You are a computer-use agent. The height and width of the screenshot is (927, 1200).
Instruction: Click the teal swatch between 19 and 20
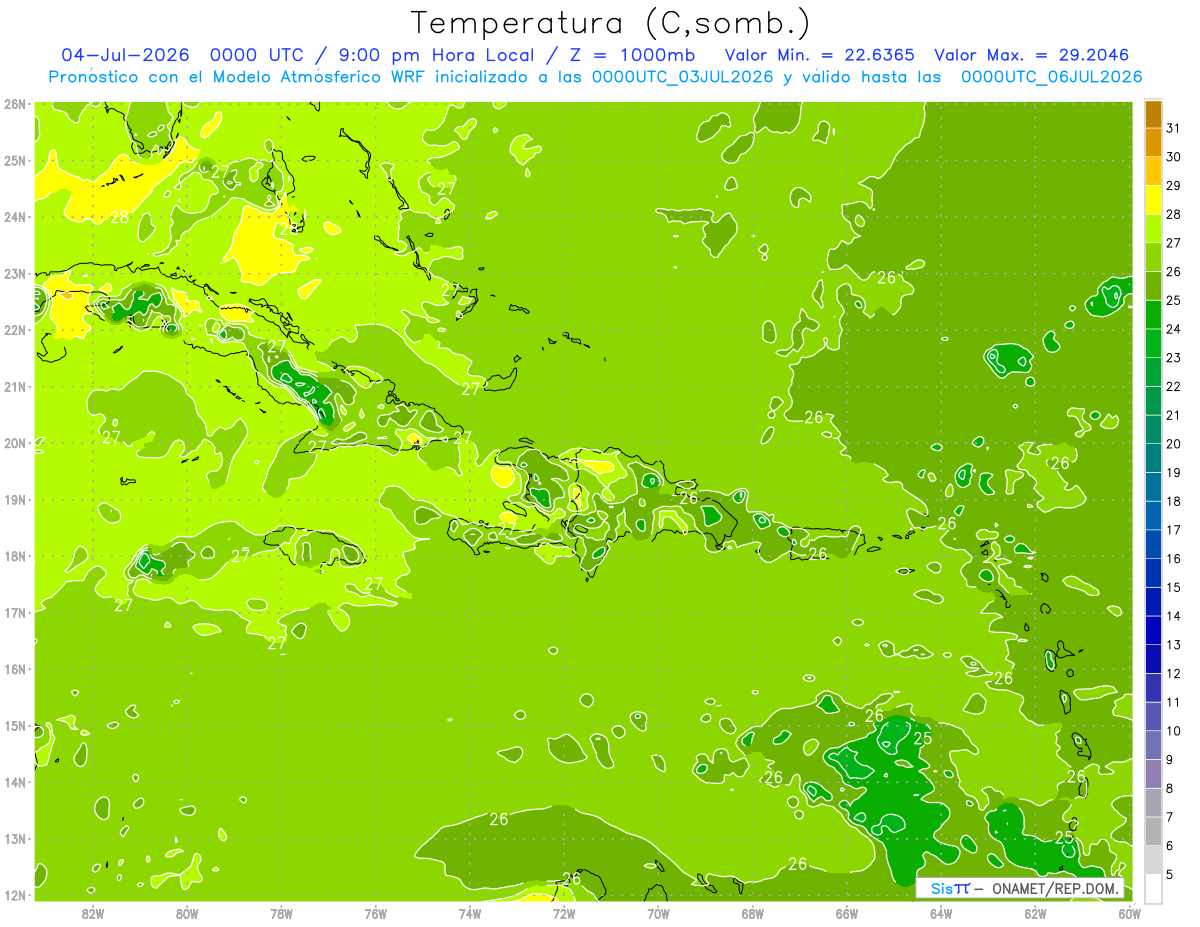pyautogui.click(x=1153, y=458)
